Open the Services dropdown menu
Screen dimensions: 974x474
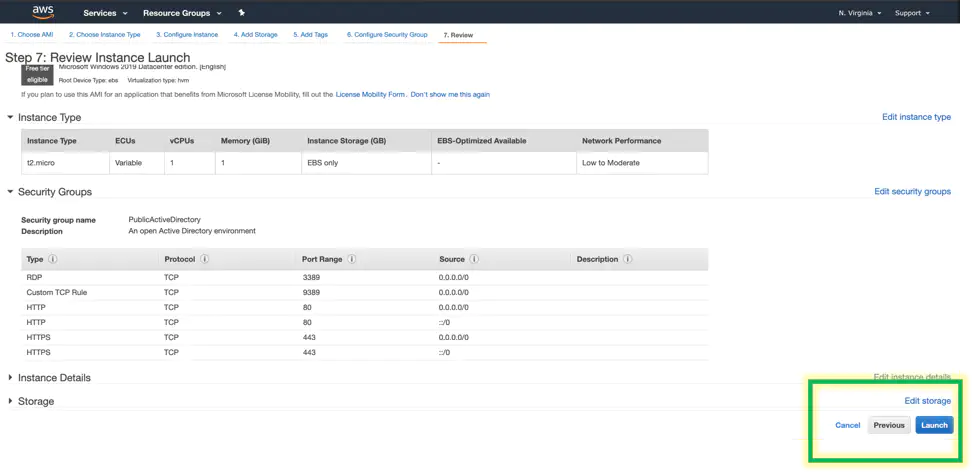[105, 13]
